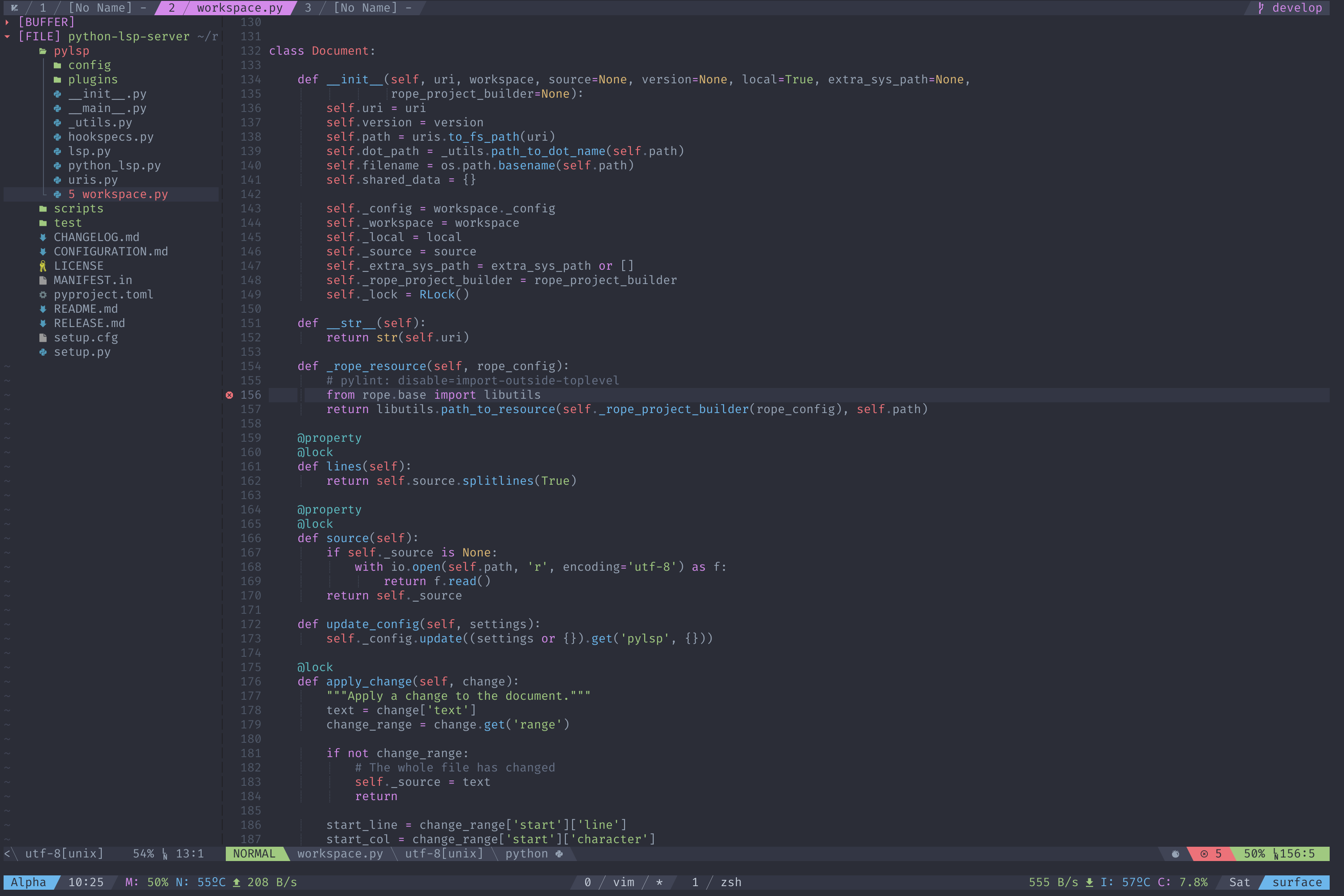Click the gear icon beside pyproject.toml
The height and width of the screenshot is (896, 1344).
[43, 295]
